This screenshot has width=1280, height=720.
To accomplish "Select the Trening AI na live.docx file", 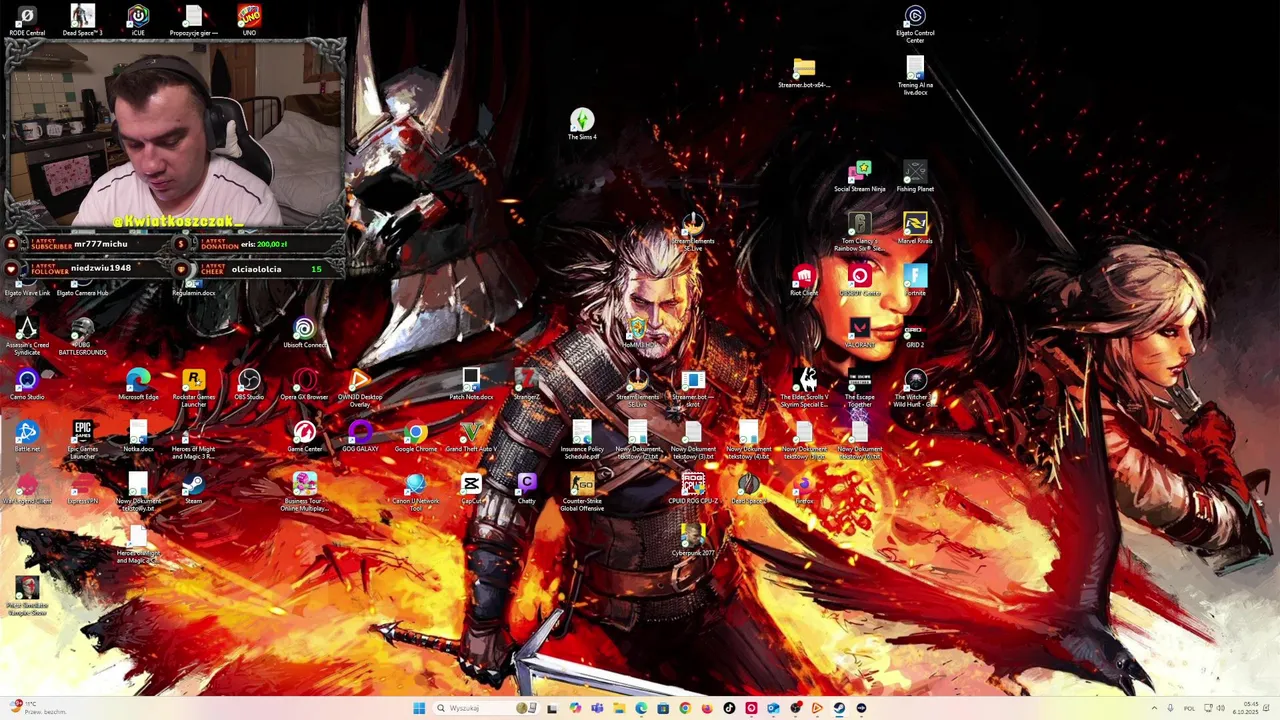I will coord(915,76).
